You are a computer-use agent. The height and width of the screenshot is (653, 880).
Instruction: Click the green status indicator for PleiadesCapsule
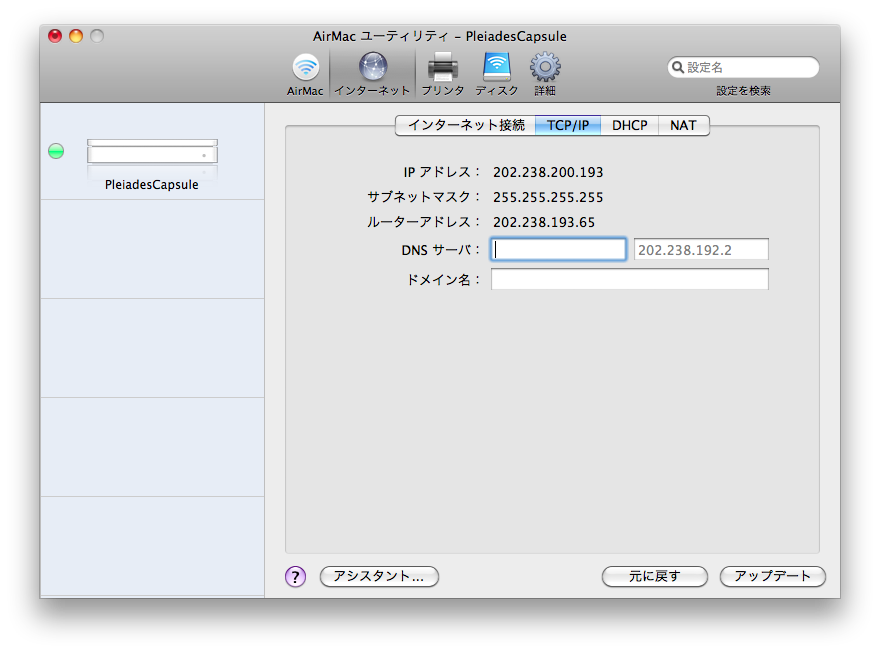point(56,151)
